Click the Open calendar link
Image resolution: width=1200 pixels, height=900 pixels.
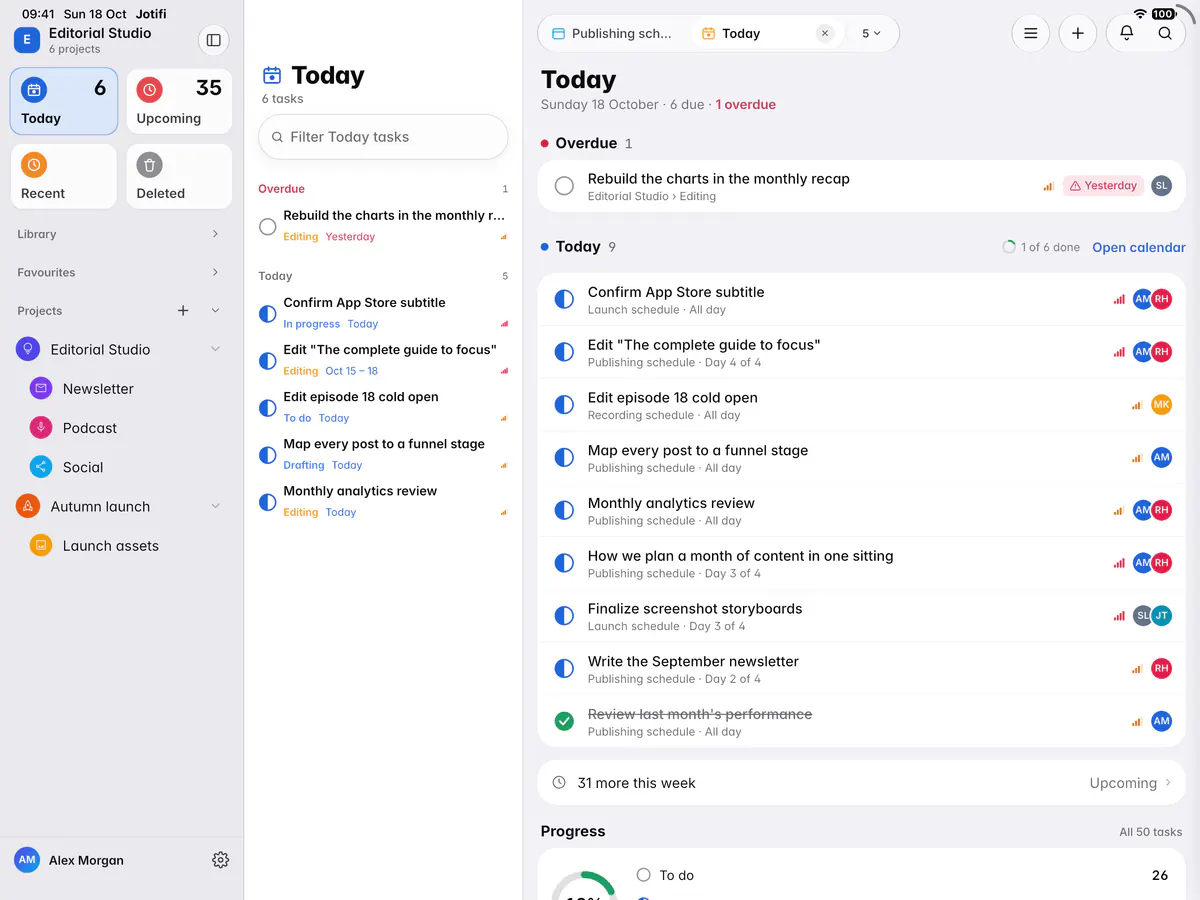coord(1138,247)
